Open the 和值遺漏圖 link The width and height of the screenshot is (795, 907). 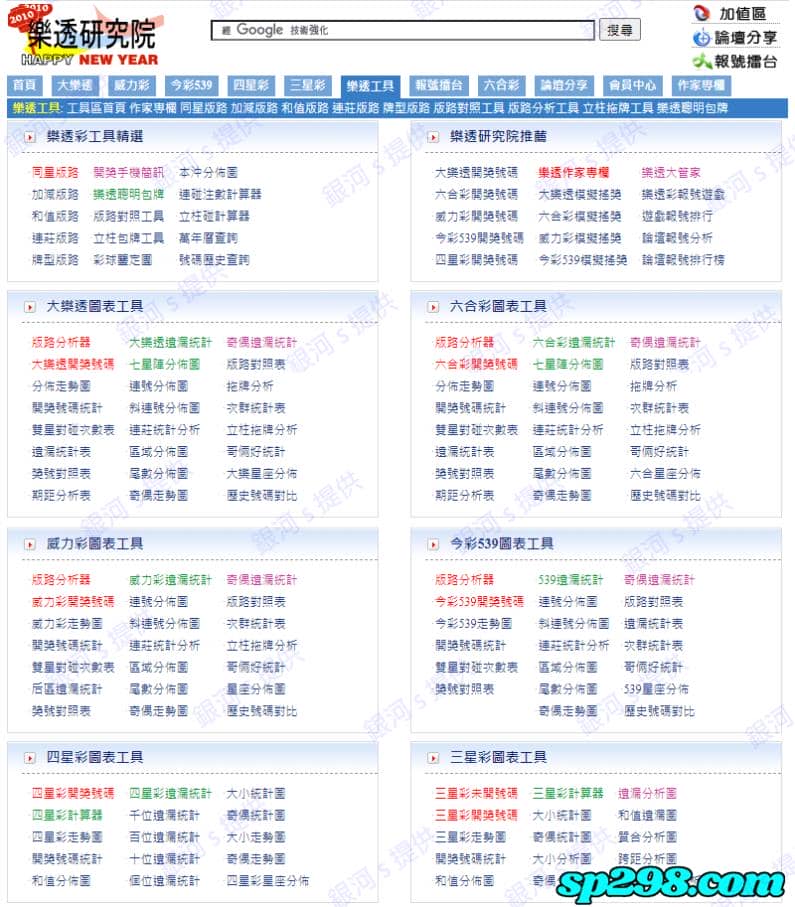647,815
